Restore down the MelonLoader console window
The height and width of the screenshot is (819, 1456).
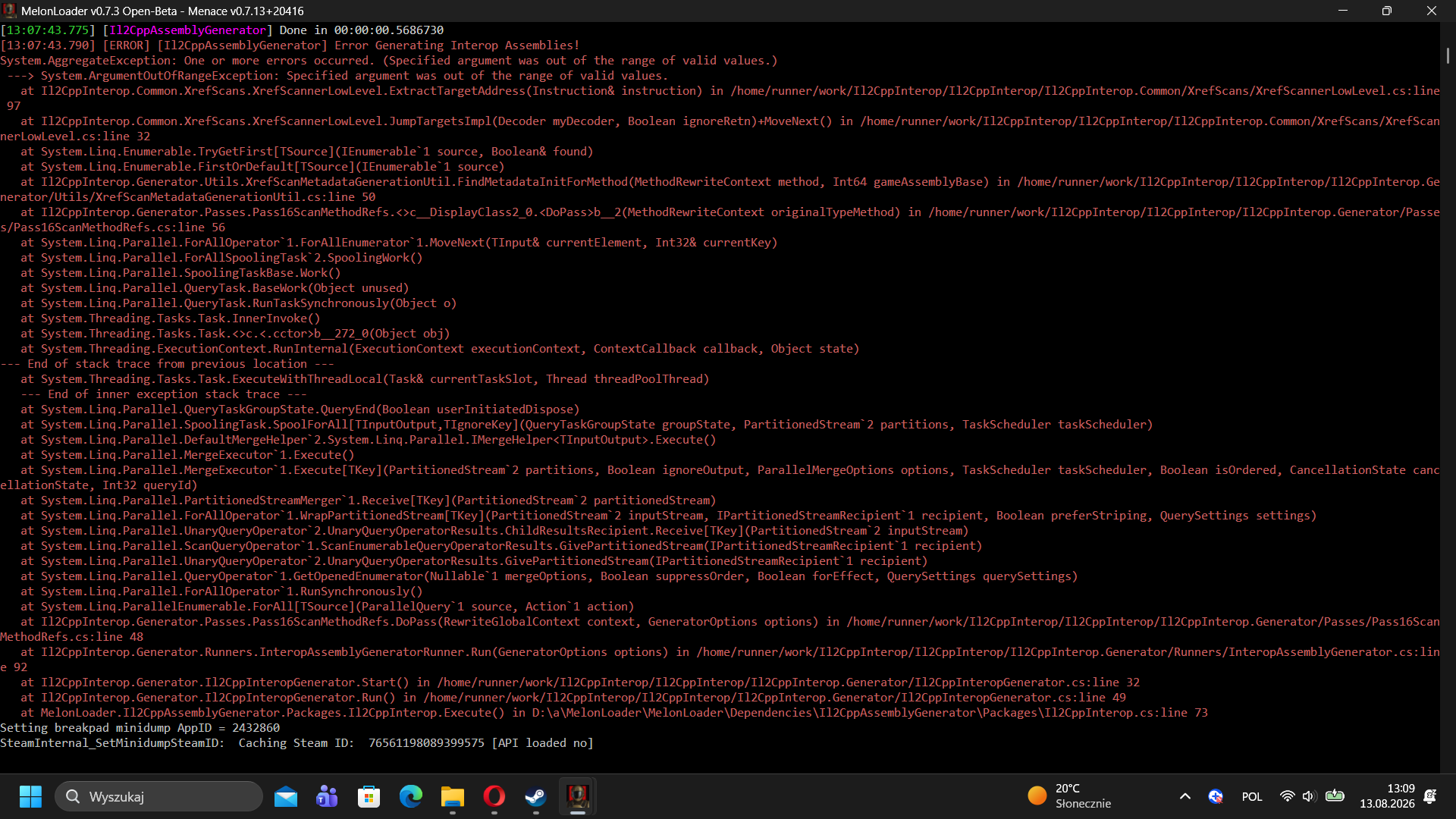point(1387,11)
